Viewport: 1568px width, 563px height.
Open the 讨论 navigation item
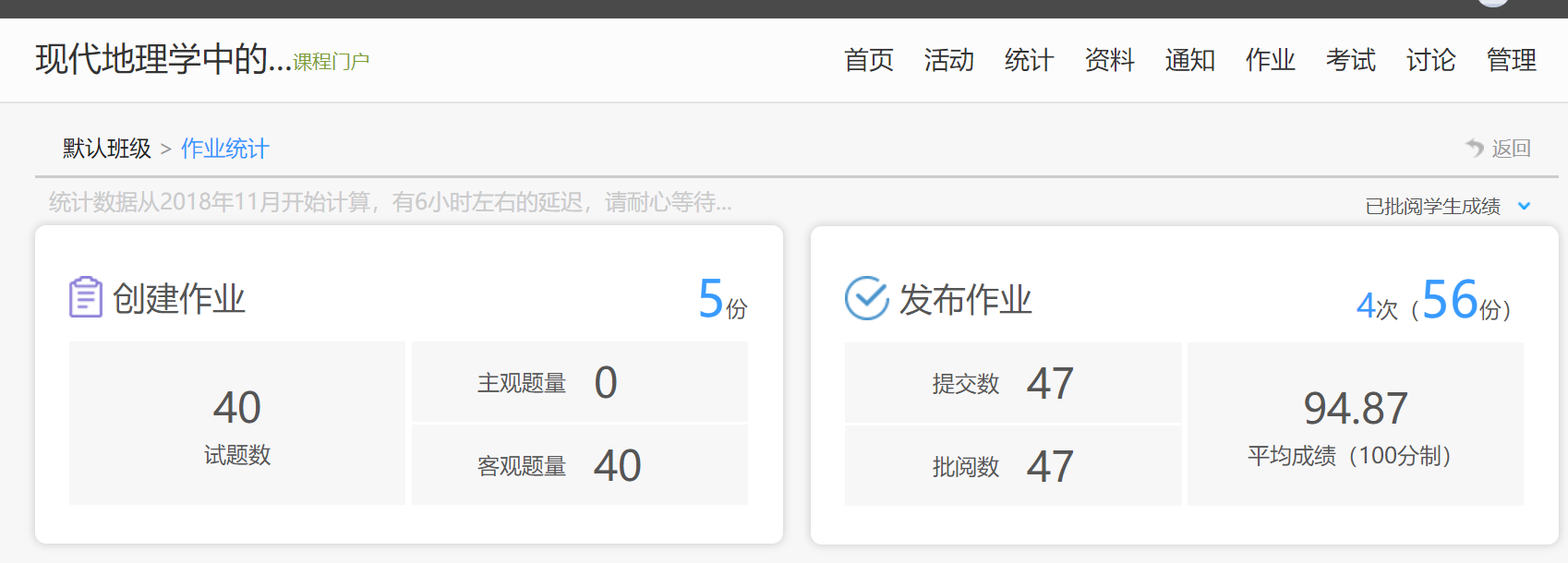[x=1430, y=60]
